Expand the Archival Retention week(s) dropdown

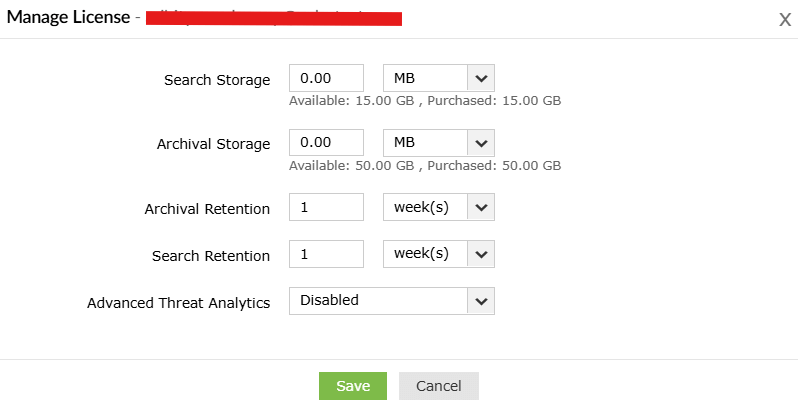[x=439, y=207]
